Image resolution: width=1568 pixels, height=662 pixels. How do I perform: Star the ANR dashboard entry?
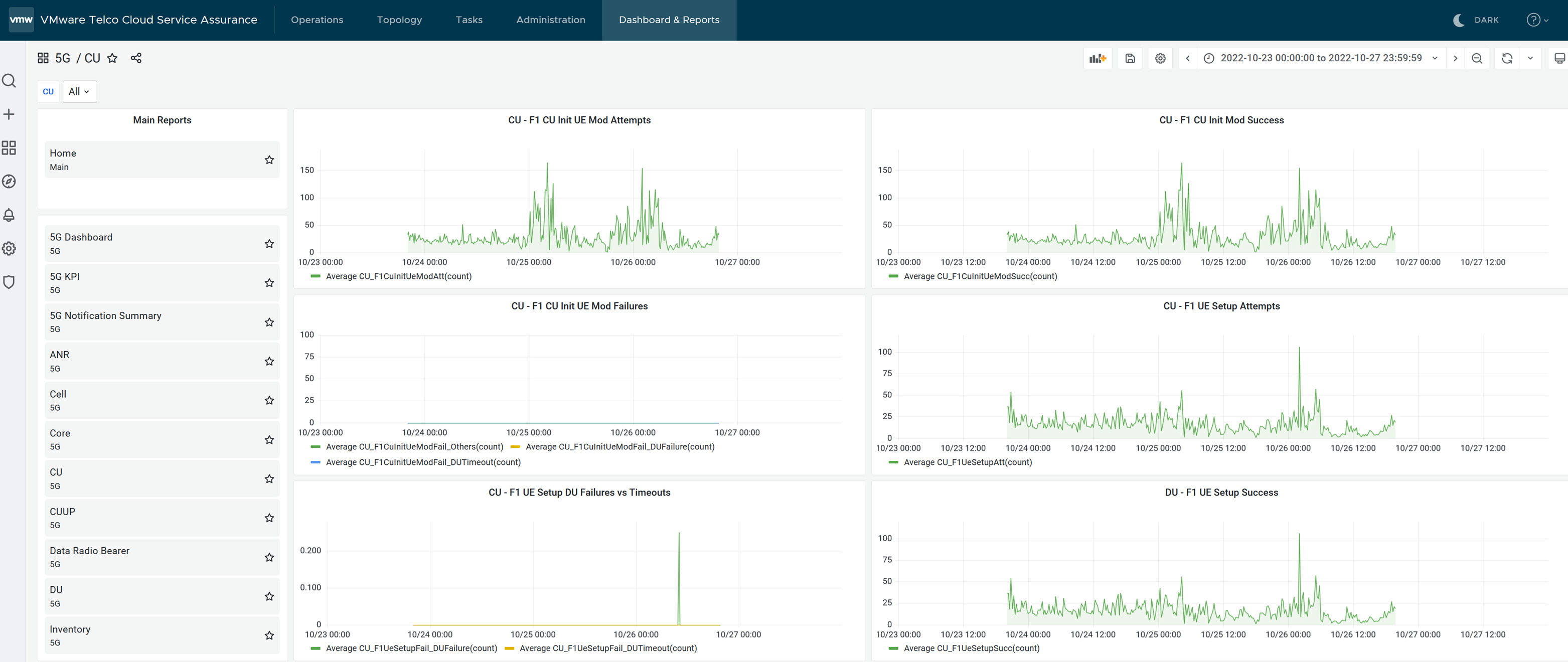[269, 362]
